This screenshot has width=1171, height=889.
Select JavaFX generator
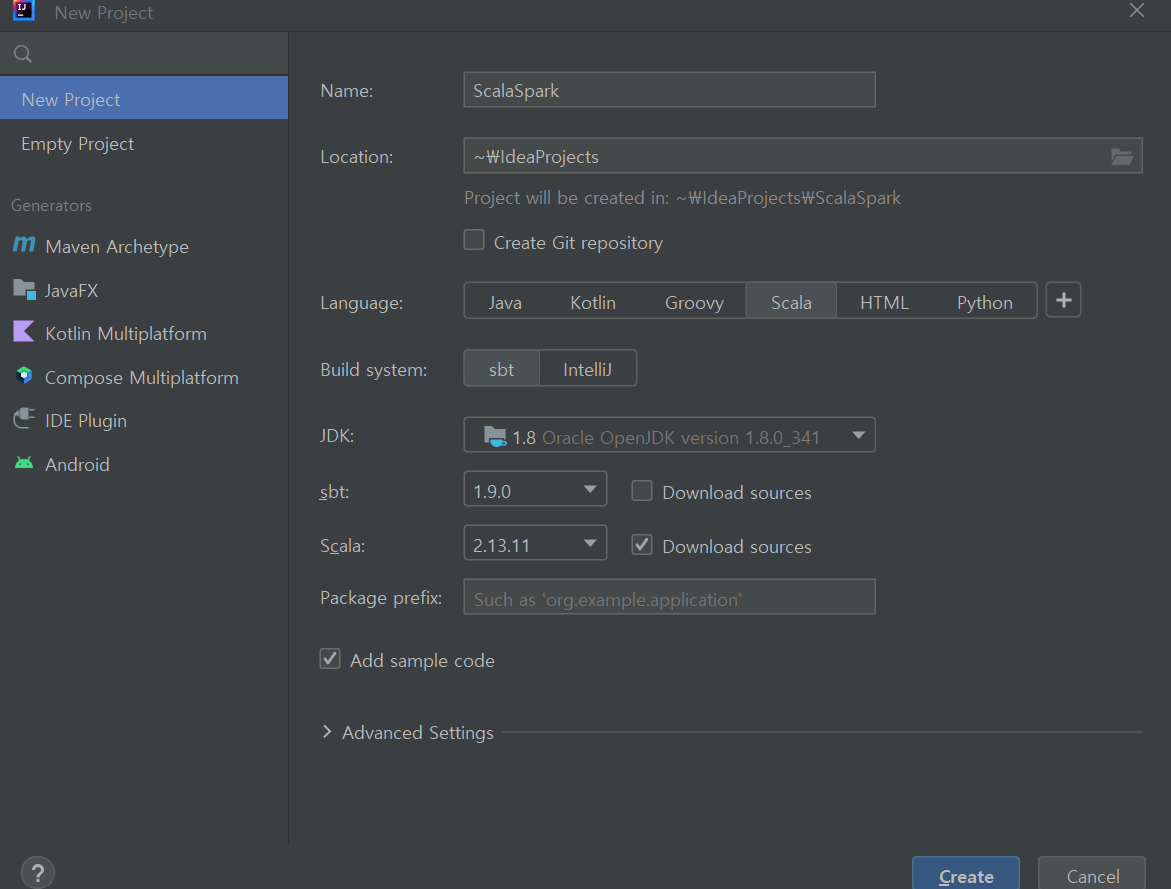point(143,290)
